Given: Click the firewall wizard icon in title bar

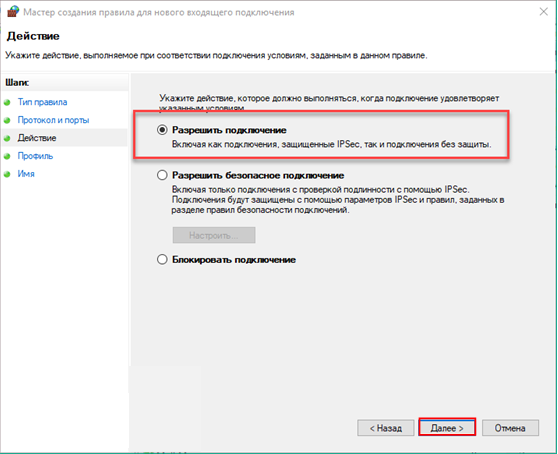Looking at the screenshot, I should [13, 12].
